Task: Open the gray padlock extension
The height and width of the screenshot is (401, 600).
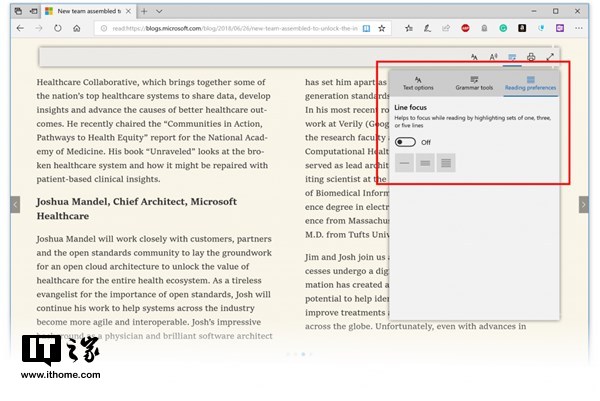Action: [484, 28]
